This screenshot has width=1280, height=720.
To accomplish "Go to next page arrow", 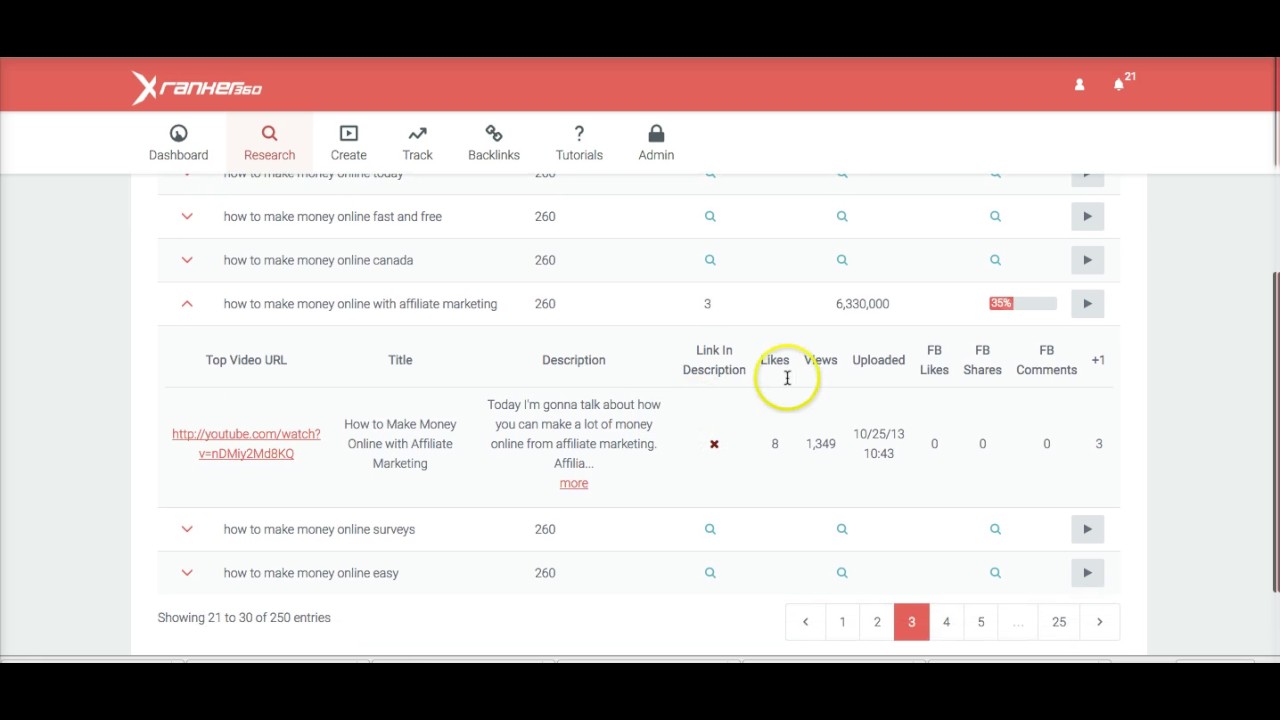I will click(x=1099, y=622).
